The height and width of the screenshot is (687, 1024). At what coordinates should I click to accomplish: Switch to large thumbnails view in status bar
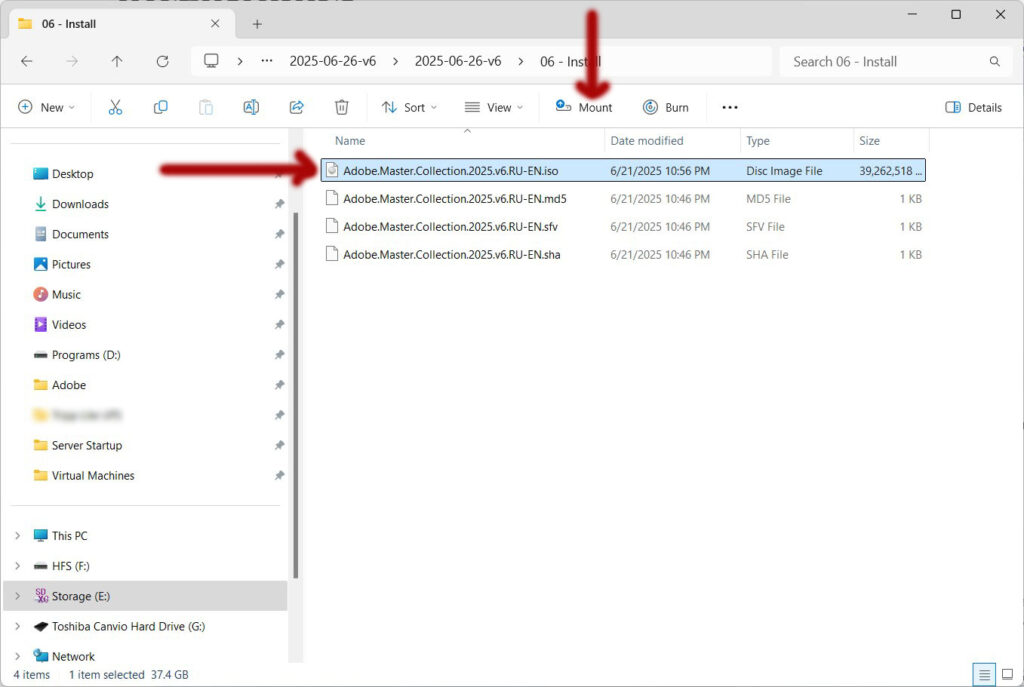click(x=1005, y=674)
